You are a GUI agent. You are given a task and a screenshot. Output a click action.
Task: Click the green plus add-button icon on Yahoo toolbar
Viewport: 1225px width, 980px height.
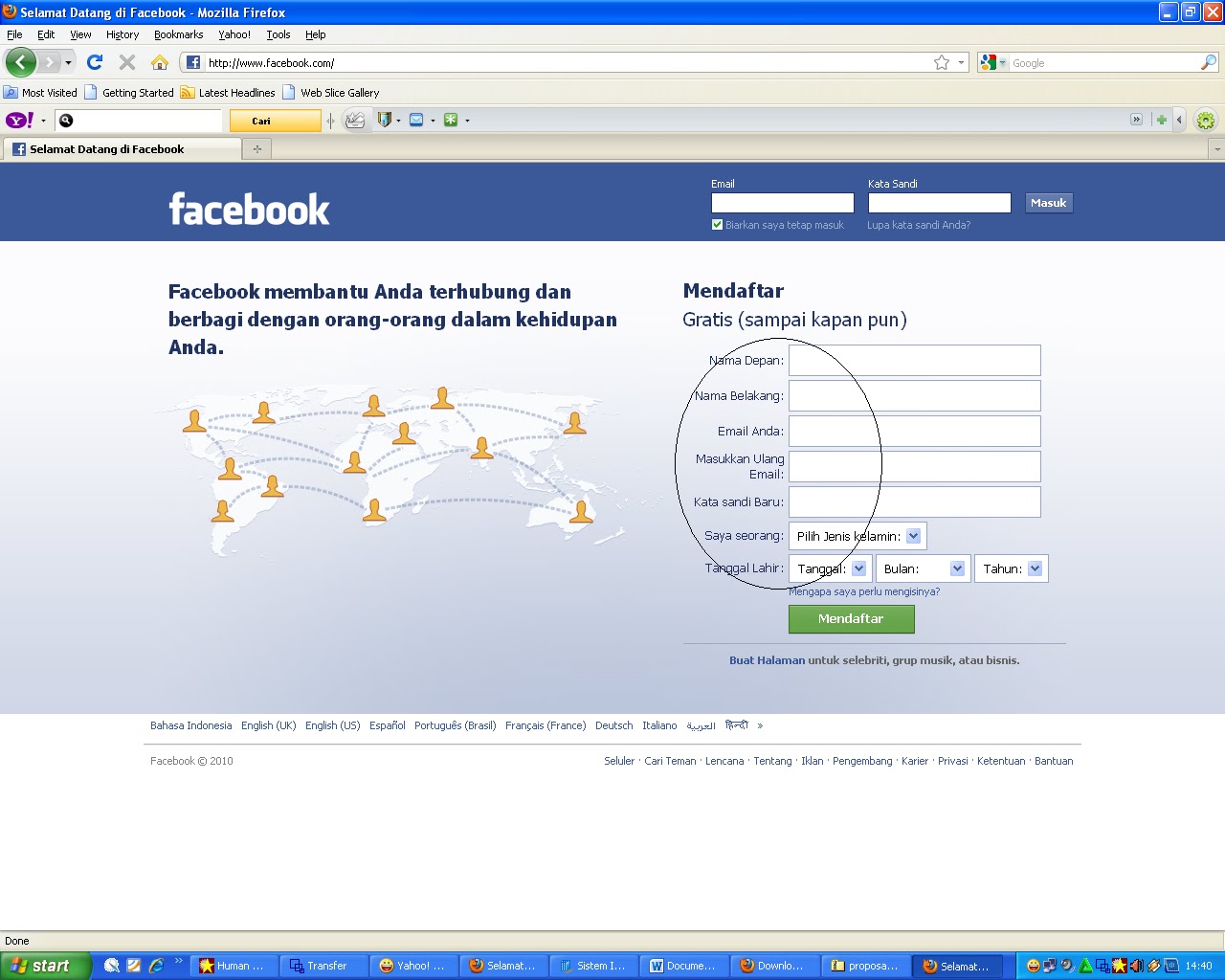1161,121
